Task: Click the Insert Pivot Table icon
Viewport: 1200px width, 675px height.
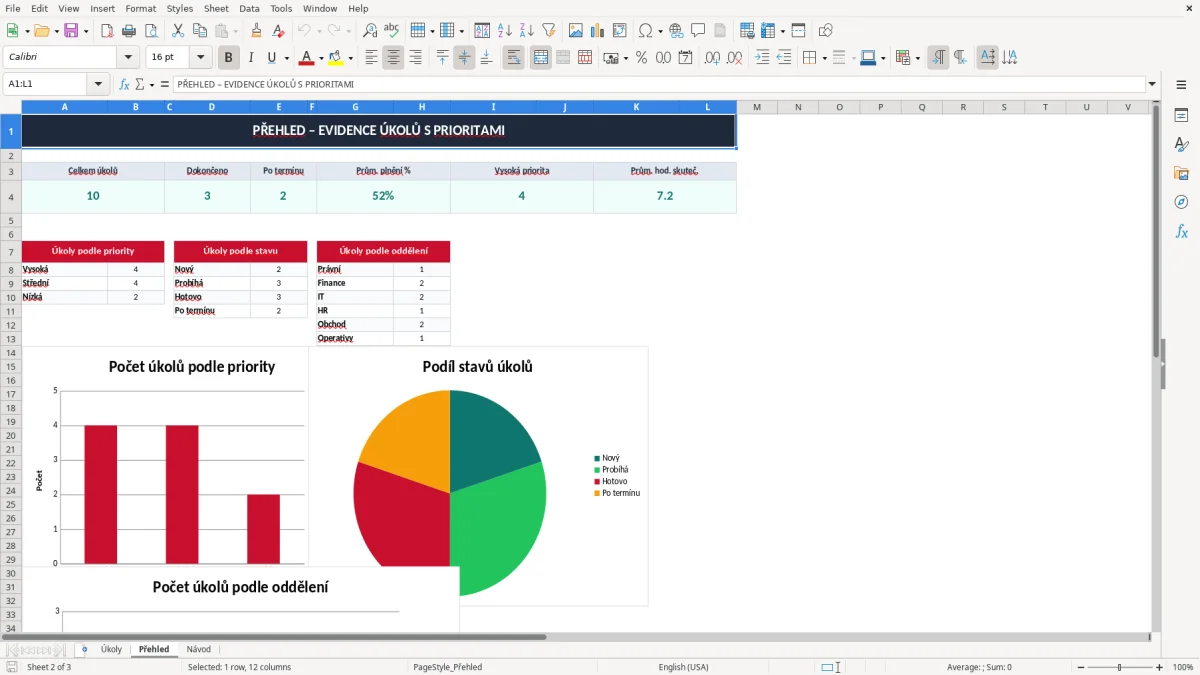Action: point(620,31)
